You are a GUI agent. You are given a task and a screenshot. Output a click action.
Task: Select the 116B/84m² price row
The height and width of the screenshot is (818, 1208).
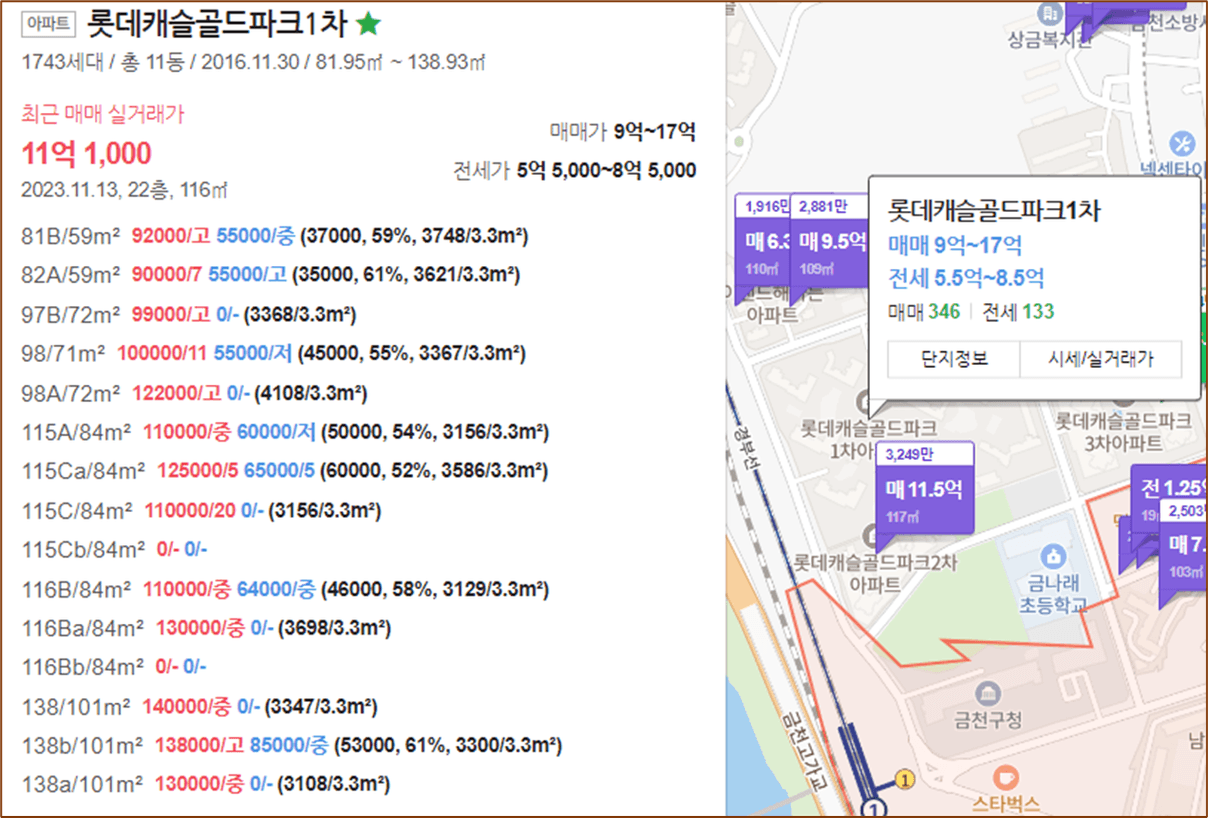coord(285,589)
